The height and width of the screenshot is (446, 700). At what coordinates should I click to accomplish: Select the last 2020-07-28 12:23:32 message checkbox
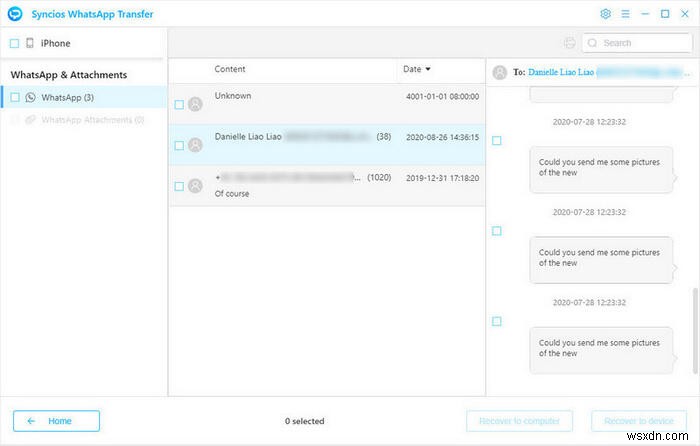pyautogui.click(x=496, y=321)
